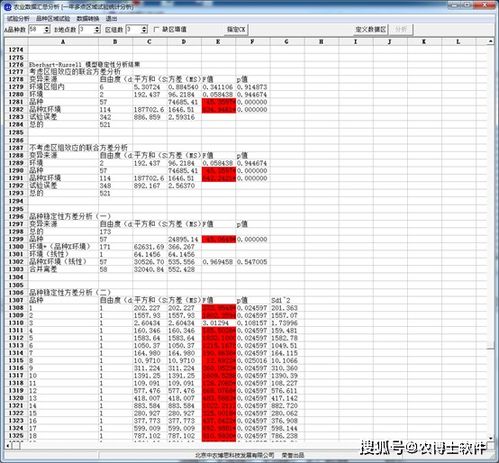Viewport: 499px width, 463px height.
Task: Select column header E
Action: click(218, 42)
